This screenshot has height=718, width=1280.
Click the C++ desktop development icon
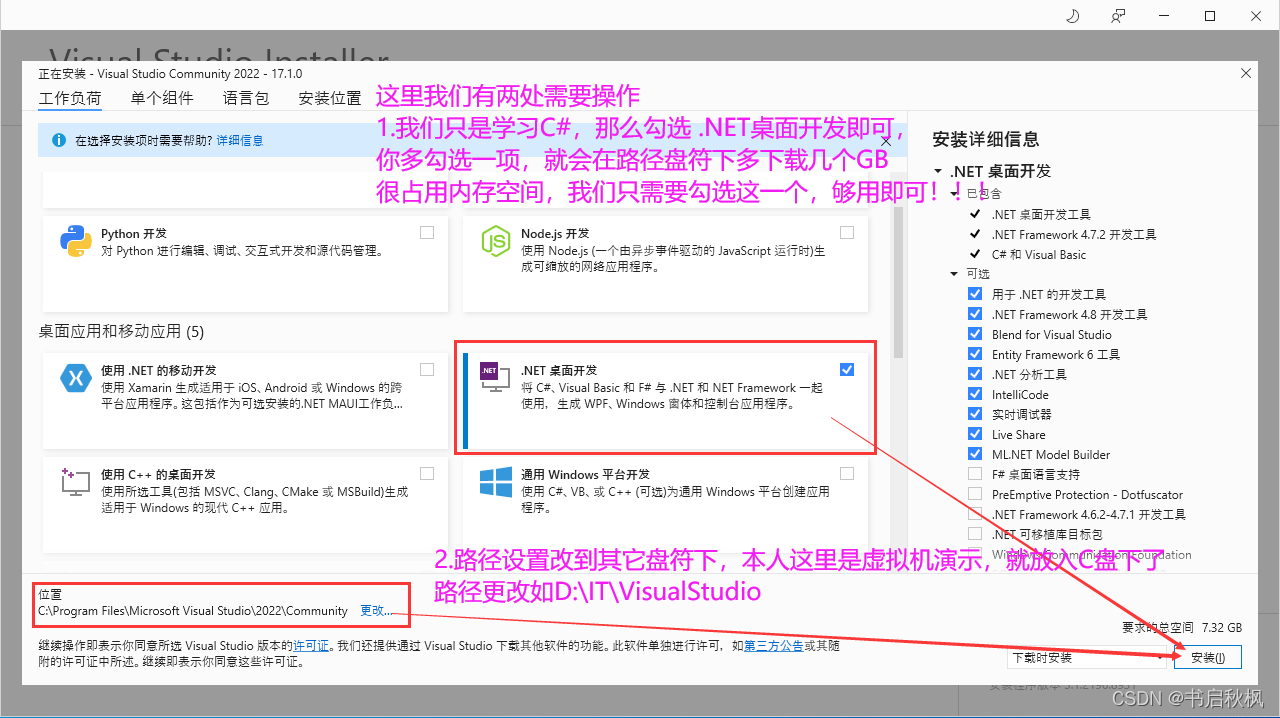coord(76,482)
